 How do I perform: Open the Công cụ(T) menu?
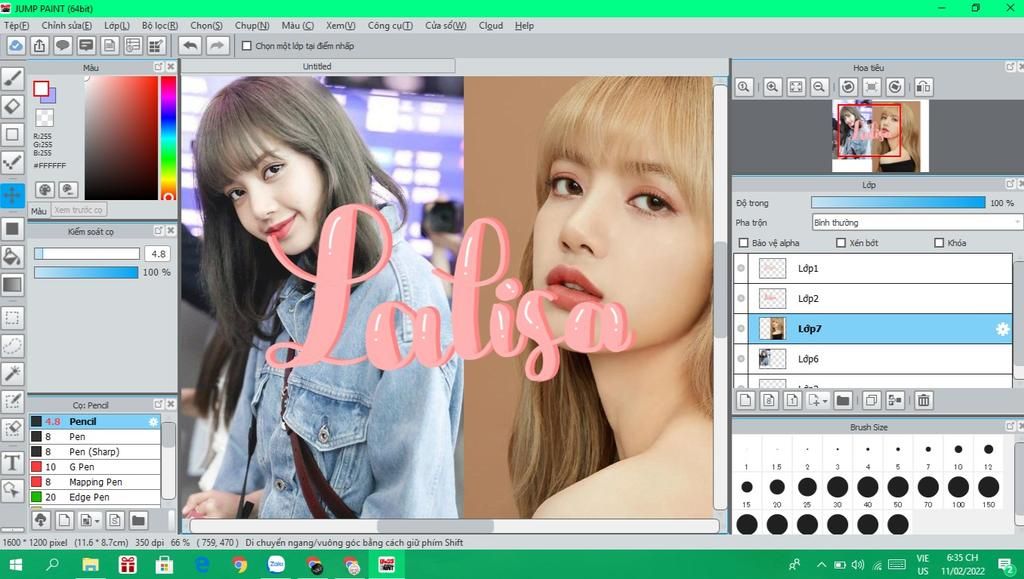pos(390,25)
